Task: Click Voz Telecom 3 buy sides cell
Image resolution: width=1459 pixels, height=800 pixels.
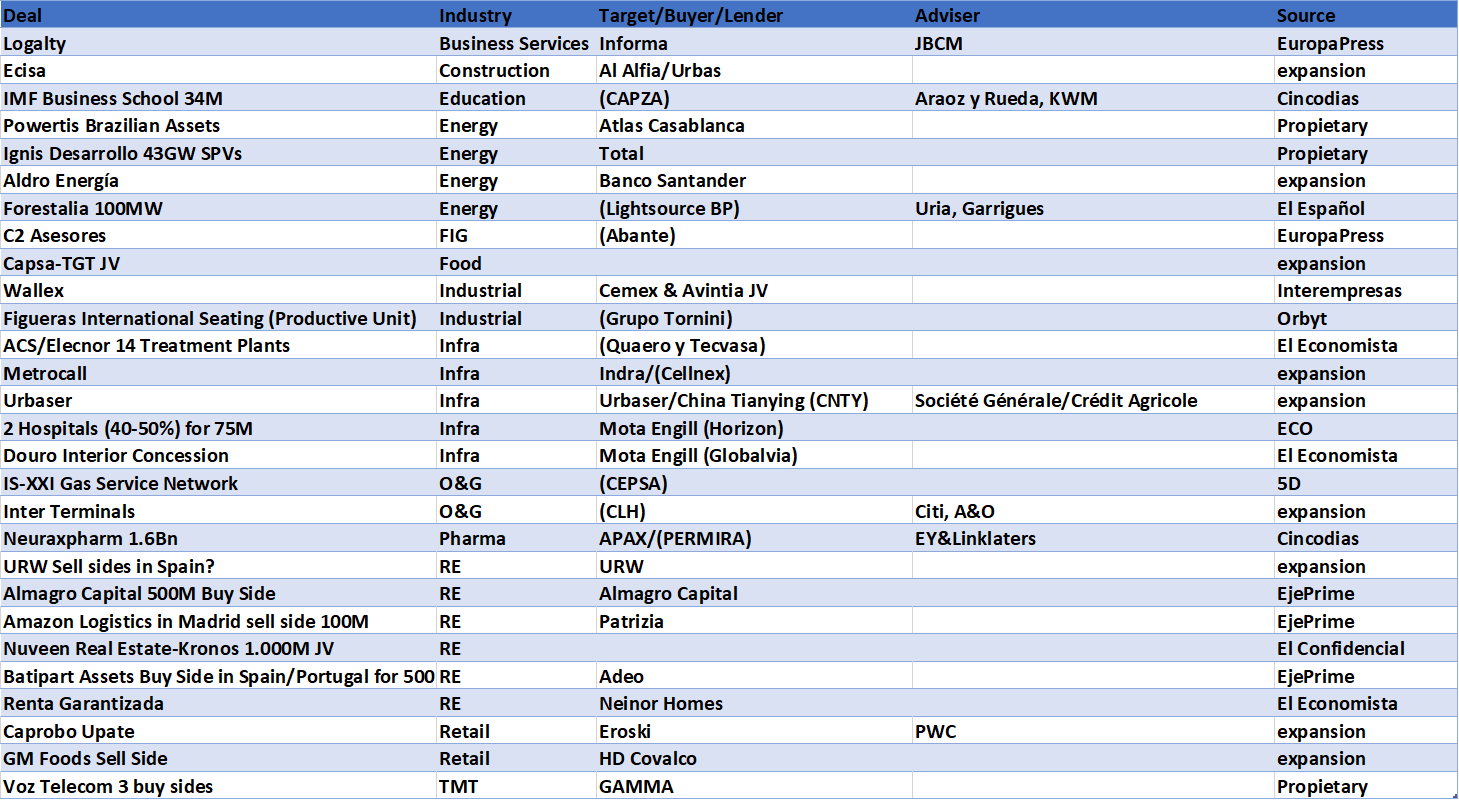Action: click(218, 786)
